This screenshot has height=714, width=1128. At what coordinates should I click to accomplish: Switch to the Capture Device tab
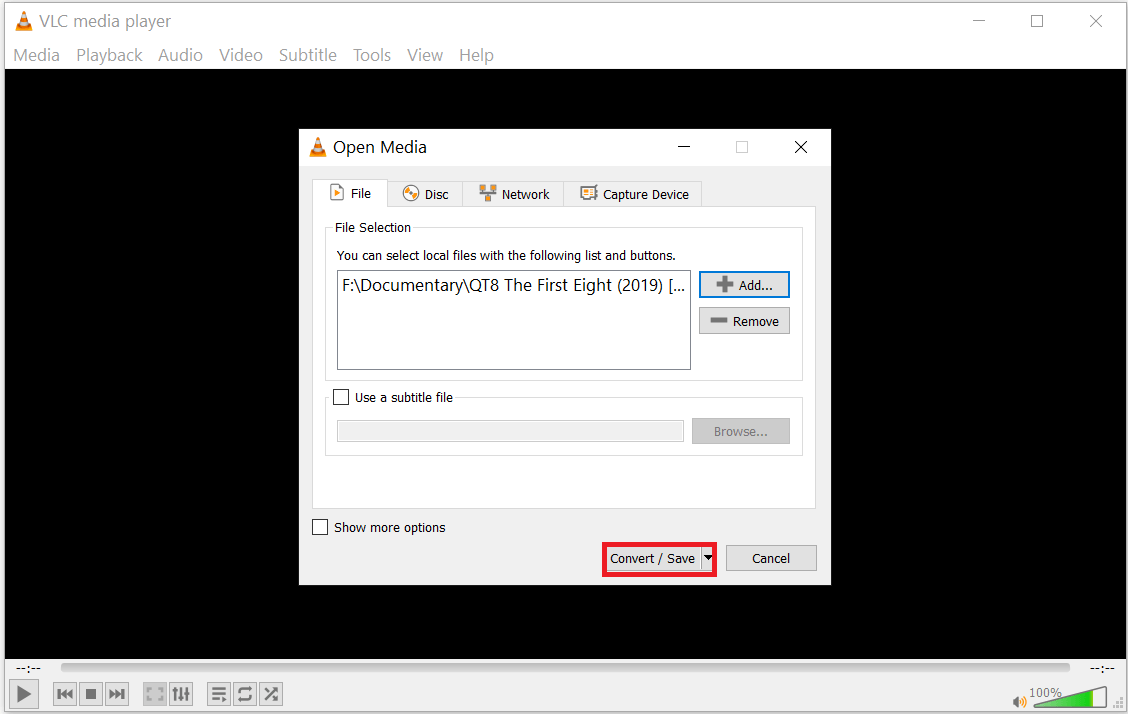tap(634, 194)
